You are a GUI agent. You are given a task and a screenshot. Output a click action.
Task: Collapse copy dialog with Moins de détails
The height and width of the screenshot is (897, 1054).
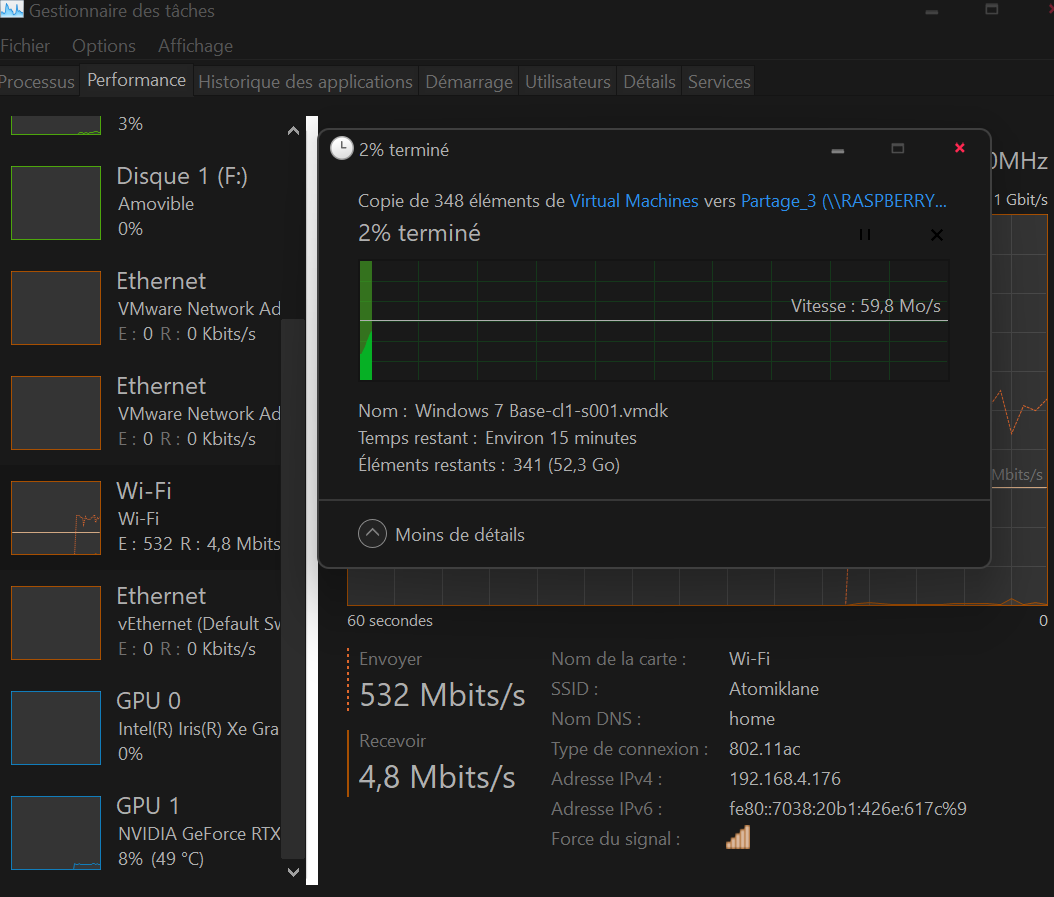pyautogui.click(x=442, y=535)
